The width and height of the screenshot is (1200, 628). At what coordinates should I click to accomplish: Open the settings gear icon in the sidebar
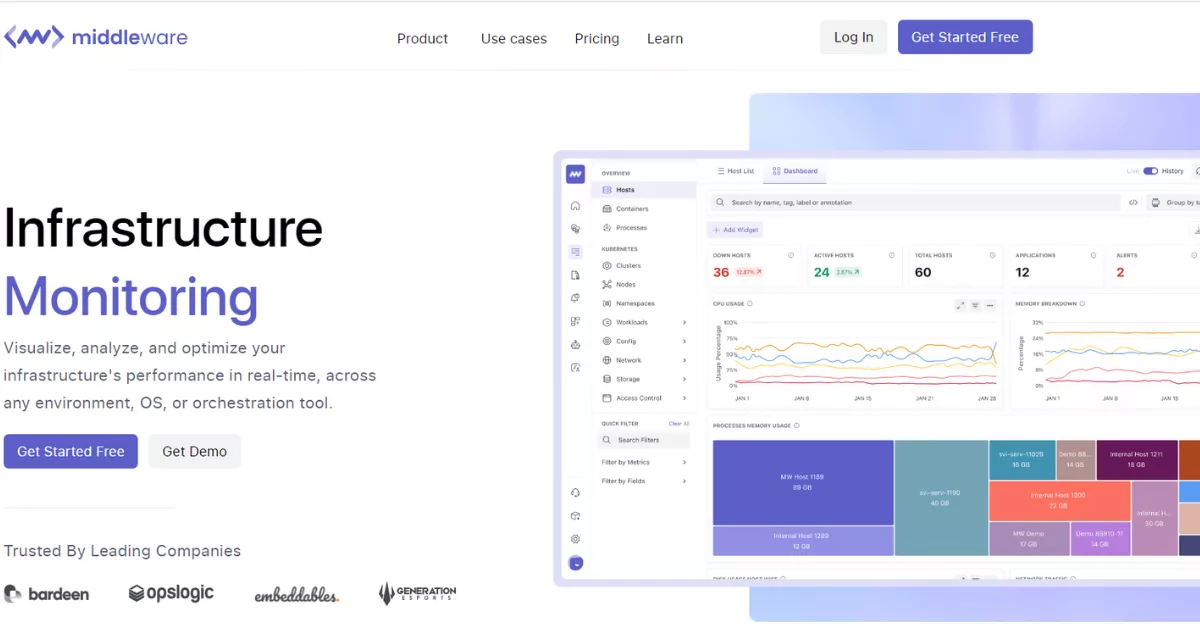click(x=575, y=539)
